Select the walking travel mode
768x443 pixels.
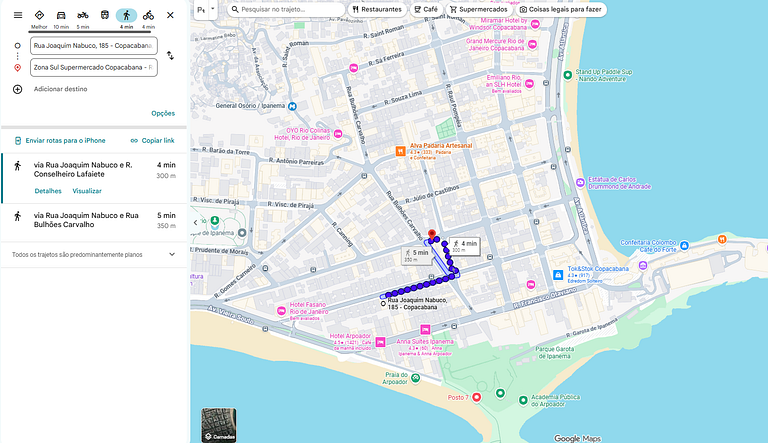pyautogui.click(x=126, y=18)
